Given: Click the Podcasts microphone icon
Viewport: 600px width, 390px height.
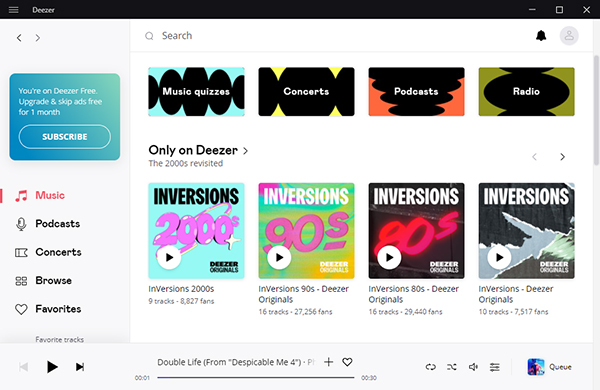Looking at the screenshot, I should [21, 224].
